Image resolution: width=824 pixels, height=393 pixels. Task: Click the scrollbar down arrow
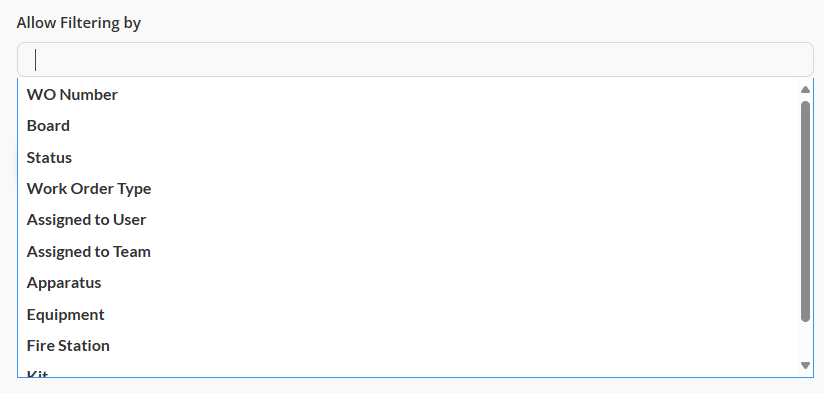(805, 365)
